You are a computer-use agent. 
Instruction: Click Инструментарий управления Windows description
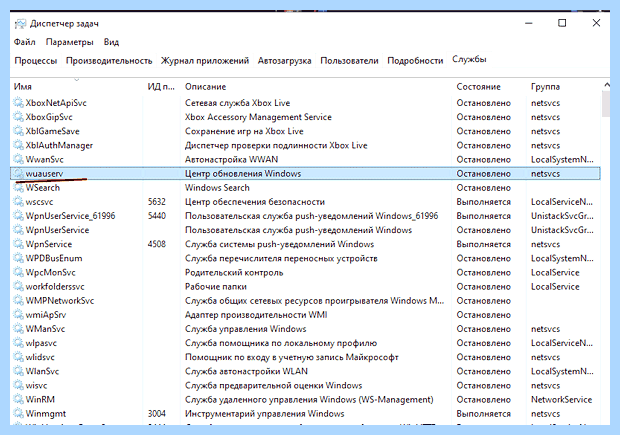pos(265,414)
